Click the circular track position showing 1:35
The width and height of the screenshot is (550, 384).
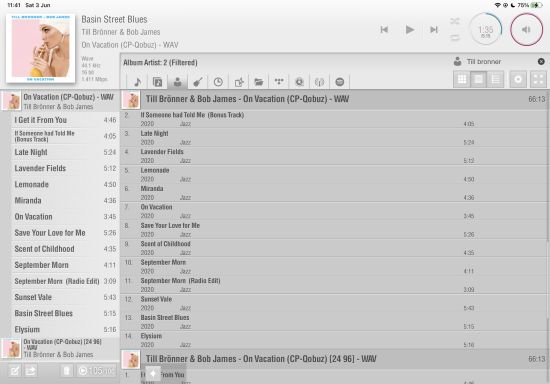coord(485,29)
